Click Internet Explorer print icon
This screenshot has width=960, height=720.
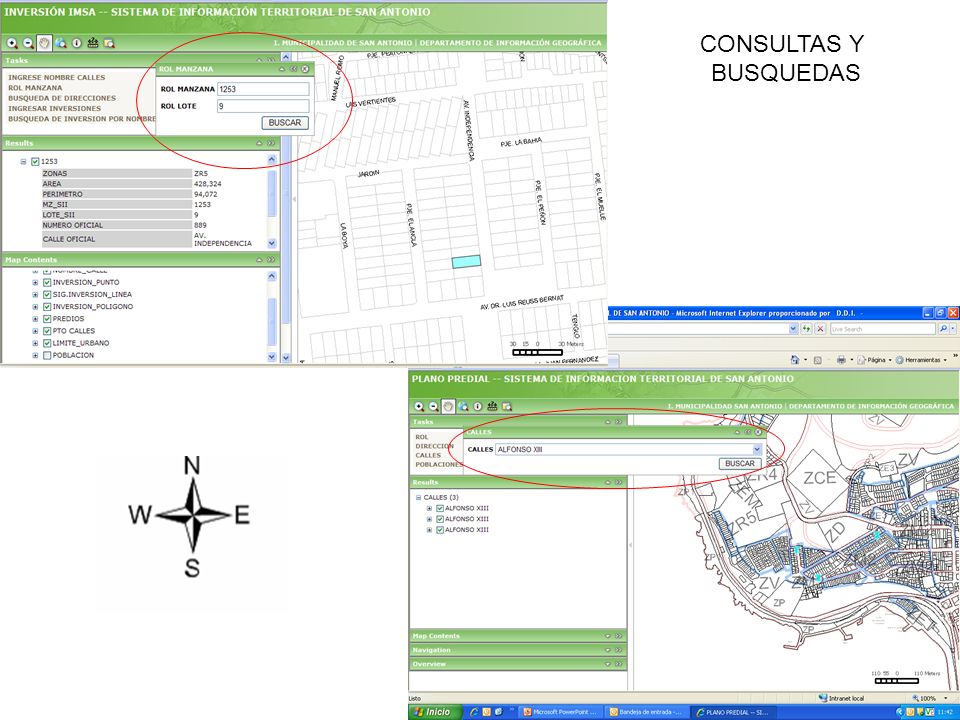pyautogui.click(x=841, y=360)
